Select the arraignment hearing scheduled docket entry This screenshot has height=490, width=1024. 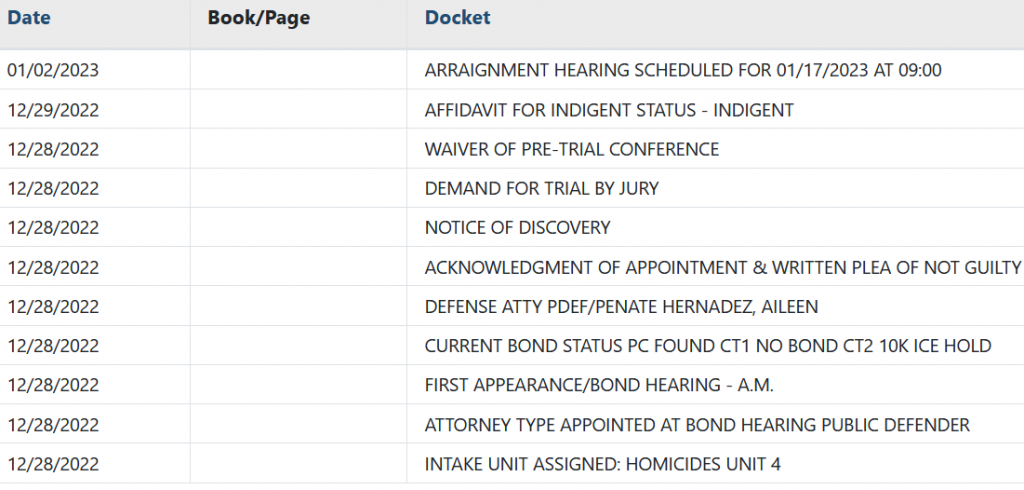point(683,70)
